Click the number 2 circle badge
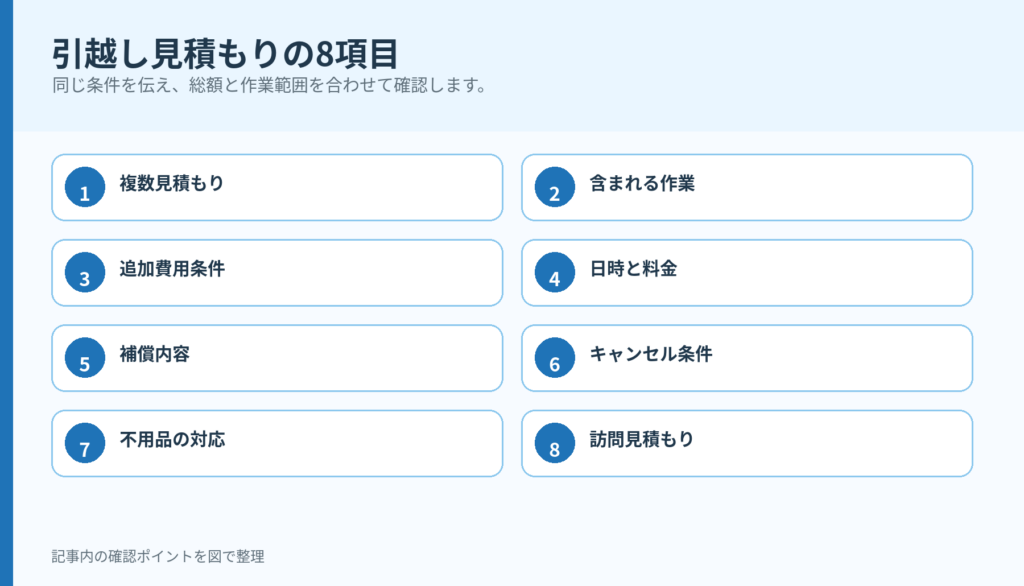1024x586 pixels. coord(554,187)
